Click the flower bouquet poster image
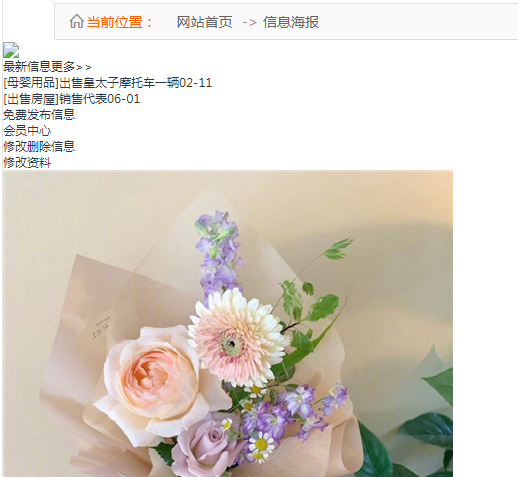This screenshot has width=518, height=477. coord(228,323)
